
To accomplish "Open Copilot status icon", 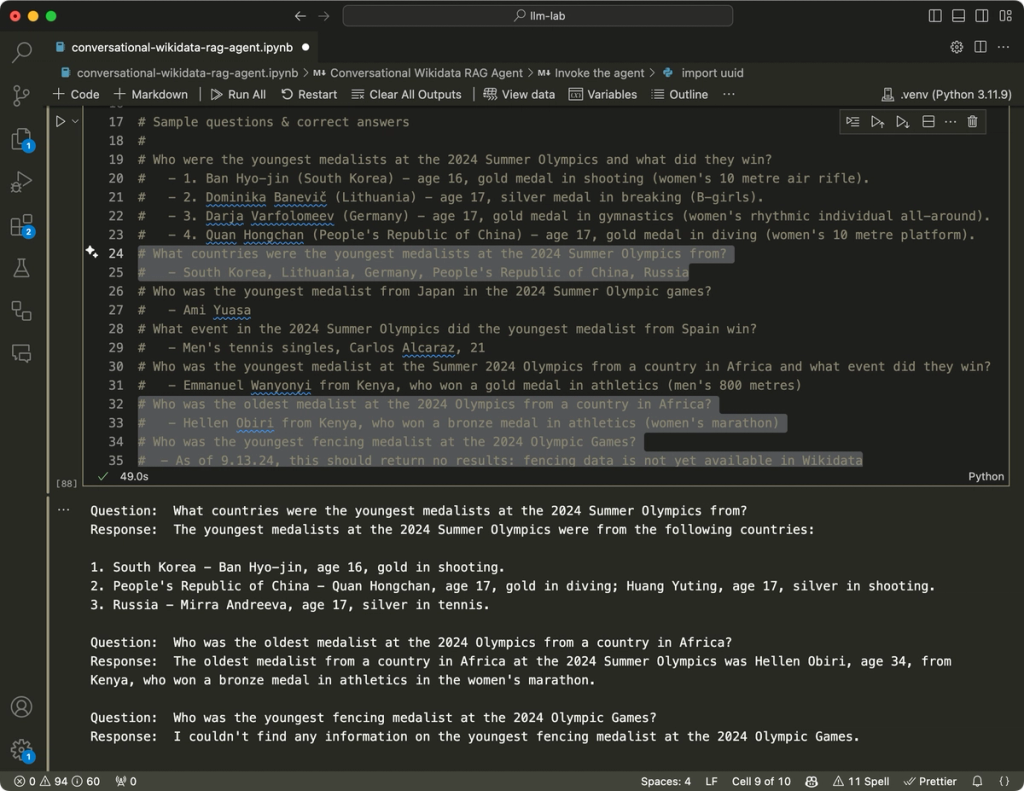I will coord(812,781).
